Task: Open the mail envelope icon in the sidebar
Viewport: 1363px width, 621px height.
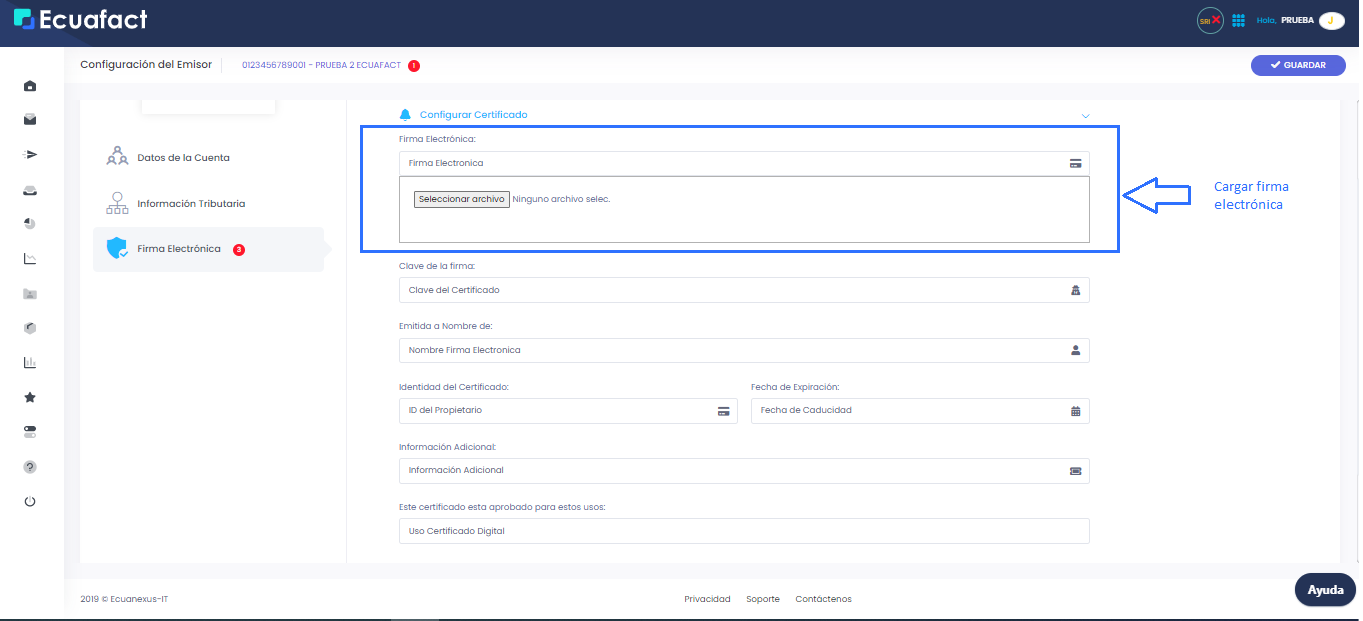Action: pos(29,120)
